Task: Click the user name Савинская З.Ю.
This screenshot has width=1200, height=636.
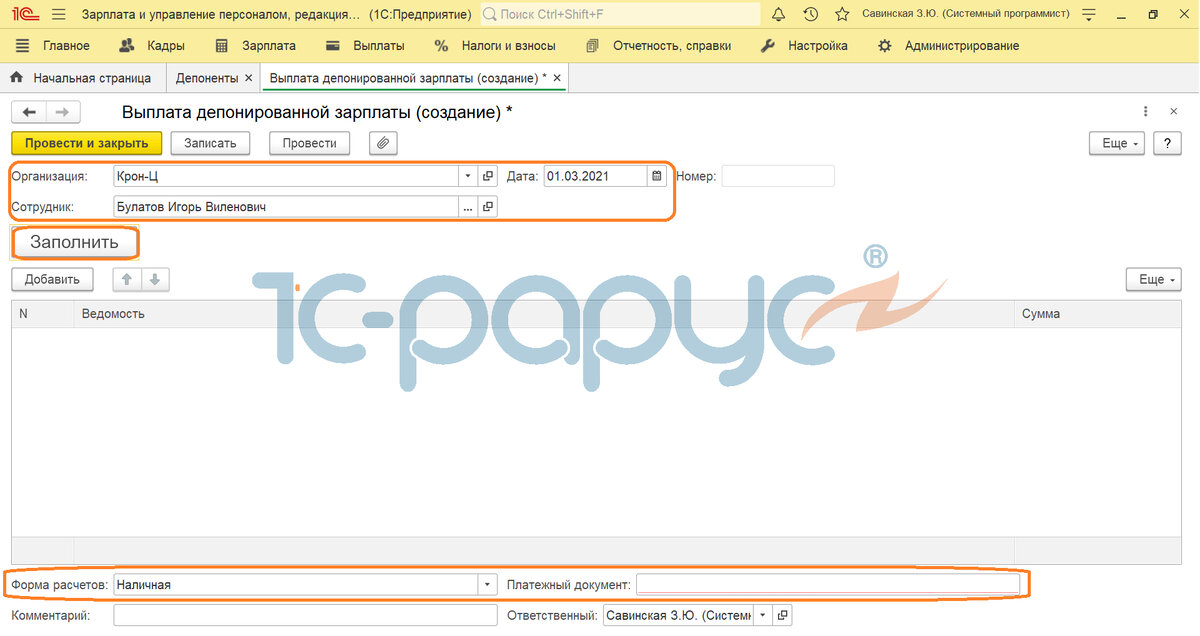Action: (965, 14)
